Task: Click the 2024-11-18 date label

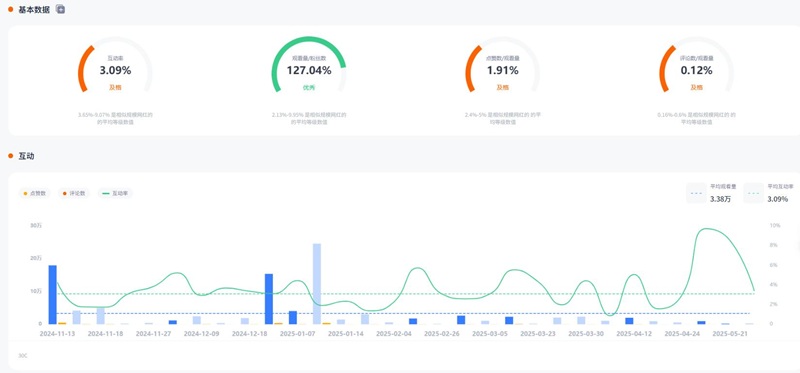Action: coord(105,334)
